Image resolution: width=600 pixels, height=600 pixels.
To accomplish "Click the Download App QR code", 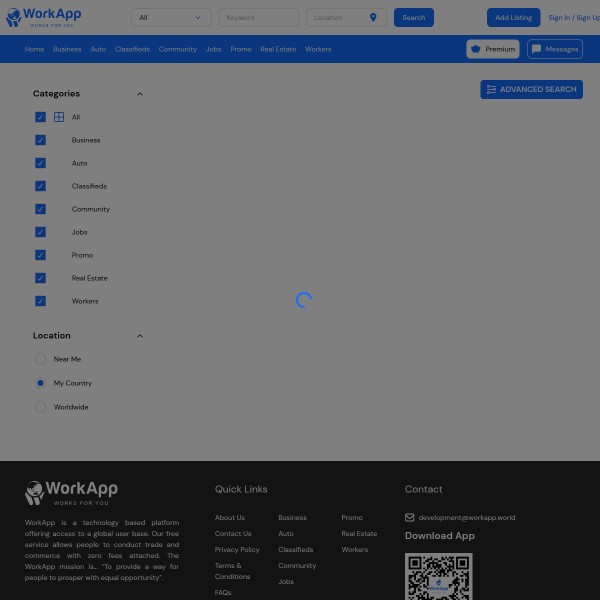I will coord(439,576).
